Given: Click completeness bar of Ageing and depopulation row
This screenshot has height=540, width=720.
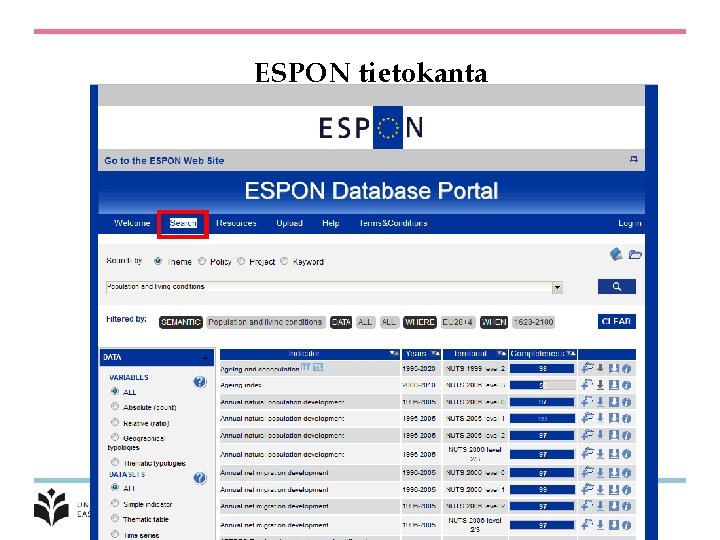Looking at the screenshot, I should pos(542,368).
